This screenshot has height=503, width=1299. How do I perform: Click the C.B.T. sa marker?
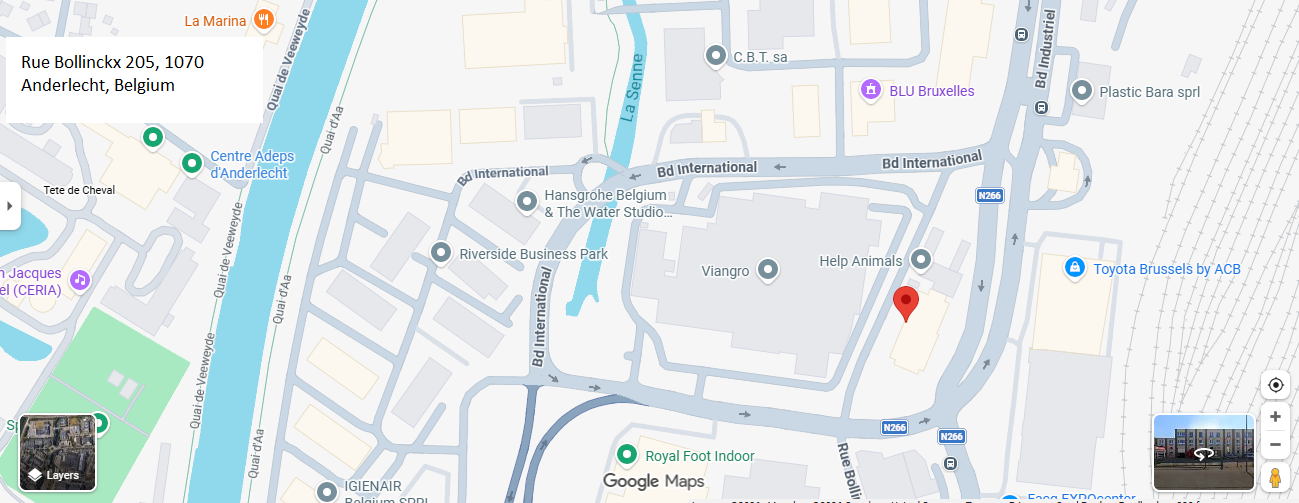(715, 56)
